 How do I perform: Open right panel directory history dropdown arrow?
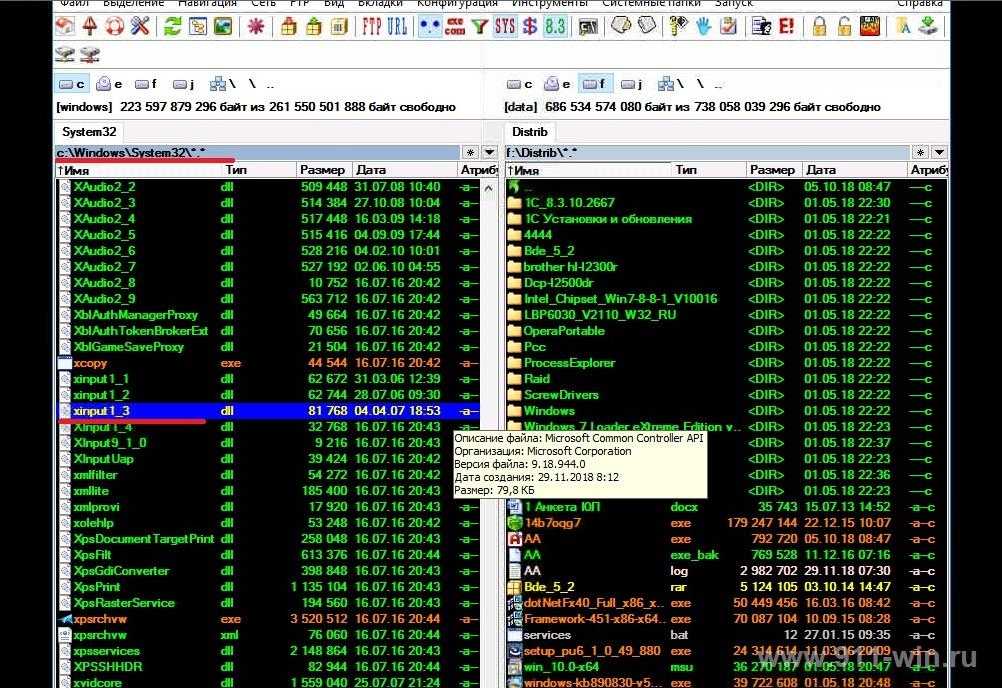[x=939, y=152]
